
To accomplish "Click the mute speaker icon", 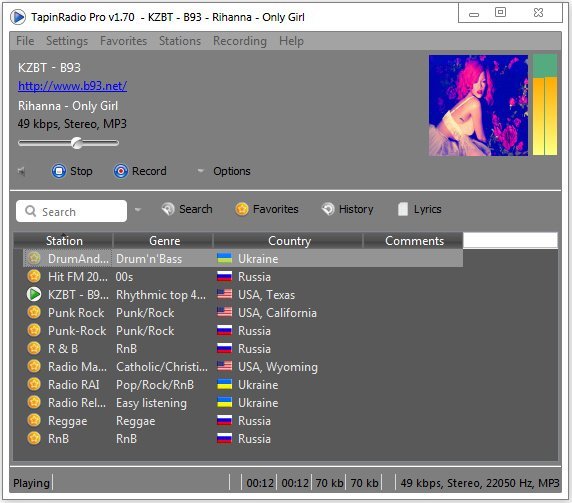I will pos(22,171).
